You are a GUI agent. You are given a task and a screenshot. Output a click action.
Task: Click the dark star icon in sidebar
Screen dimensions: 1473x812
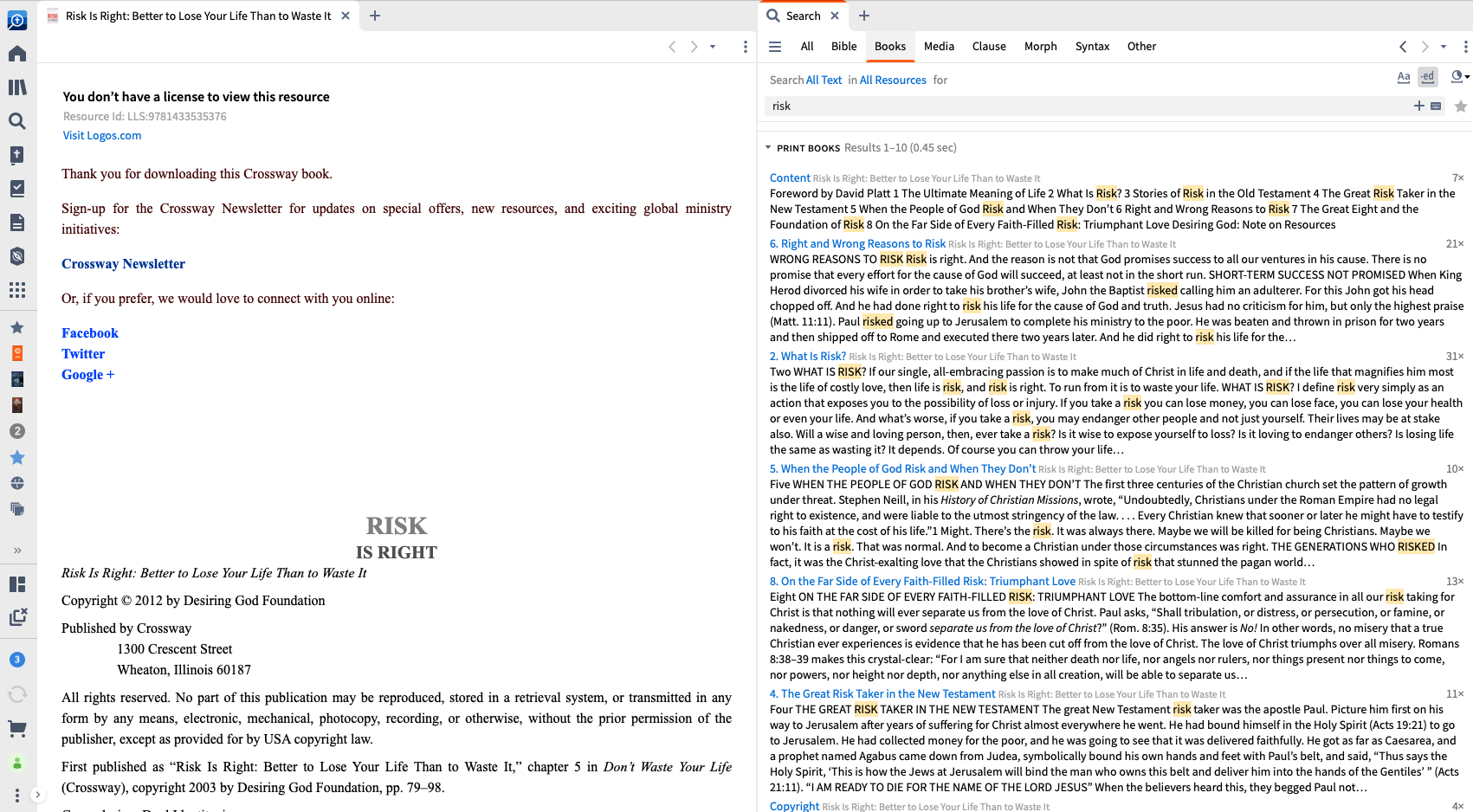coord(17,327)
